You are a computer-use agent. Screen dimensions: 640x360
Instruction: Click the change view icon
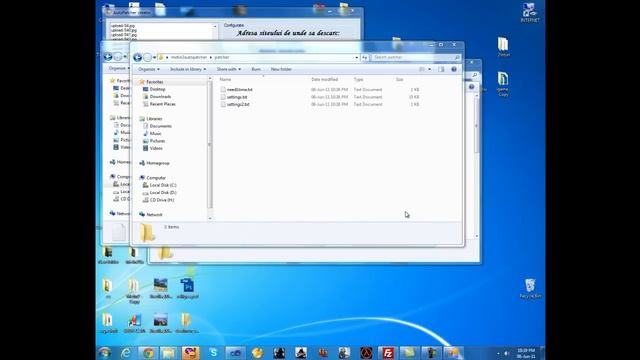tap(422, 69)
